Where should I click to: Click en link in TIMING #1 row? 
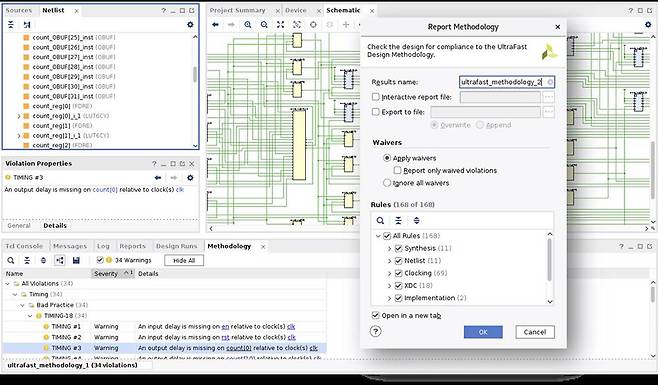point(225,327)
